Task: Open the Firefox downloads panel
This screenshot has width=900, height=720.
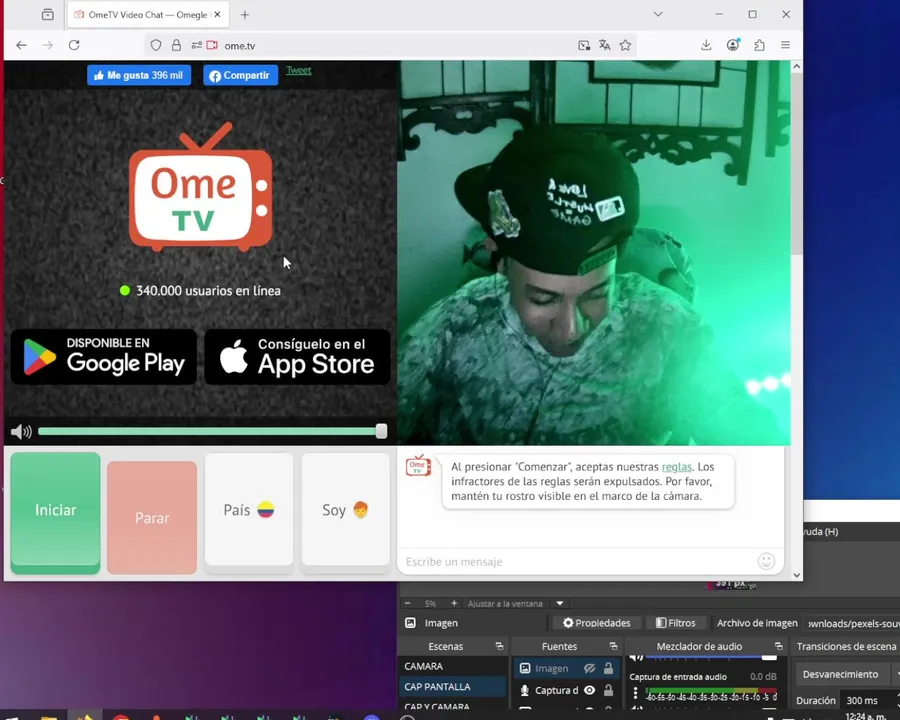Action: pos(706,45)
